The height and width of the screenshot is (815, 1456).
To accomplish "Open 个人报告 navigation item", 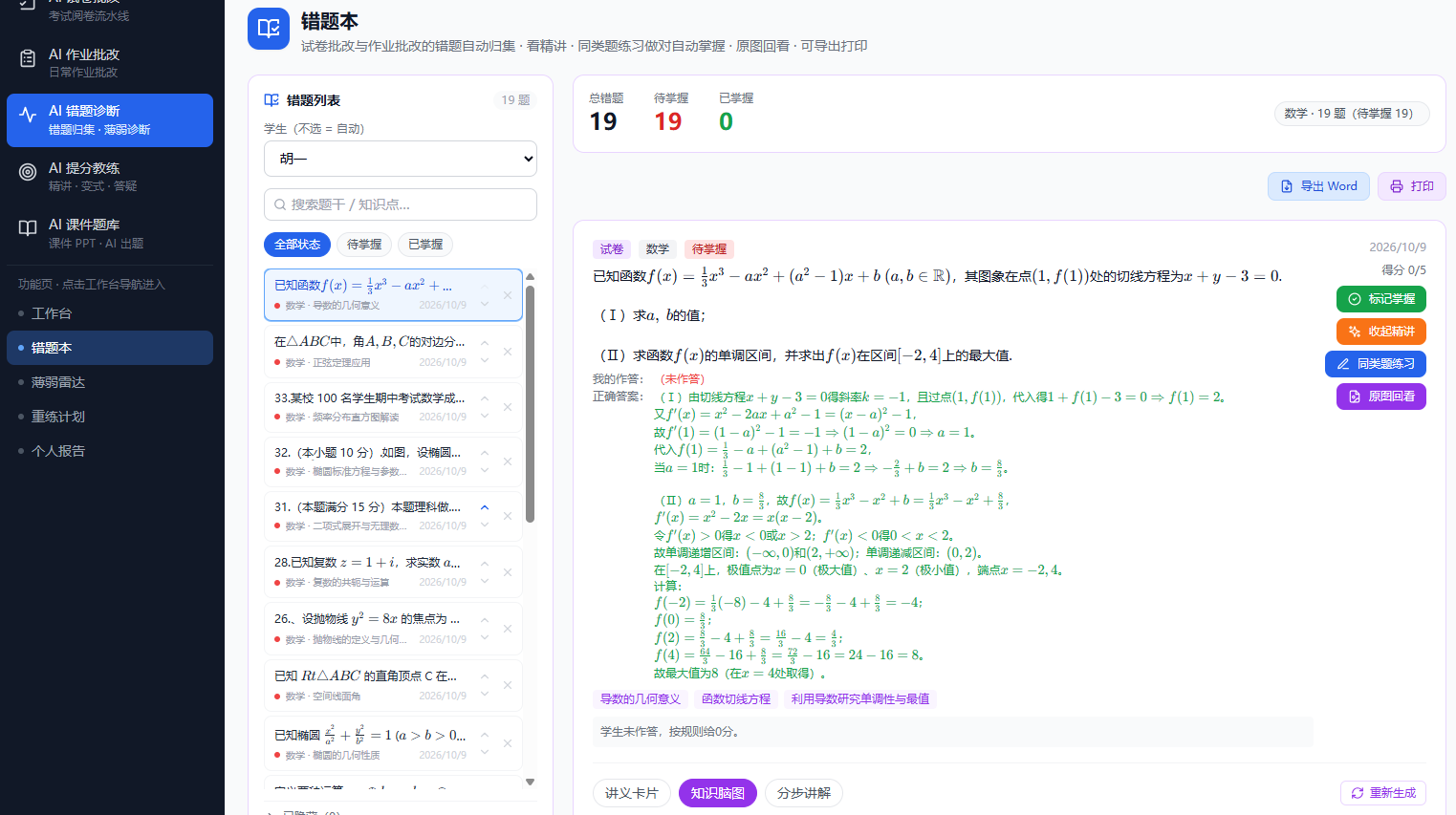I will [110, 451].
